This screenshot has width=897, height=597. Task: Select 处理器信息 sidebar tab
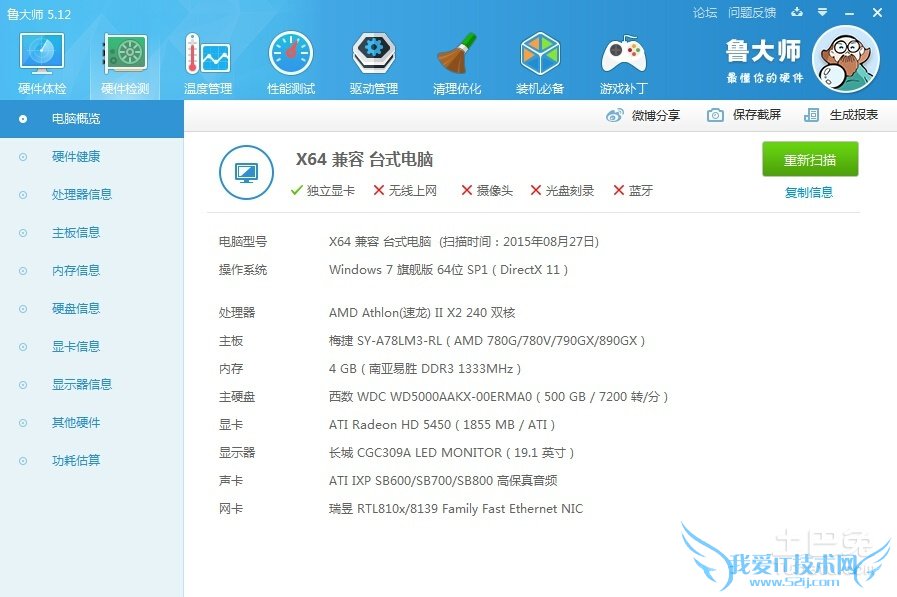(x=92, y=194)
